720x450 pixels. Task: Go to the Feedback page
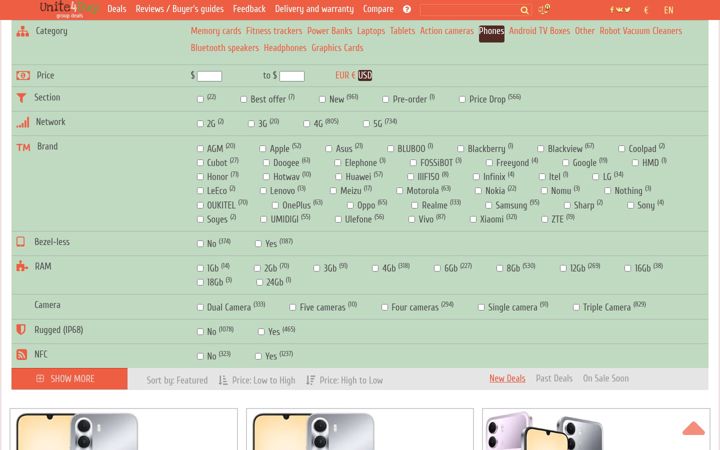tap(249, 9)
